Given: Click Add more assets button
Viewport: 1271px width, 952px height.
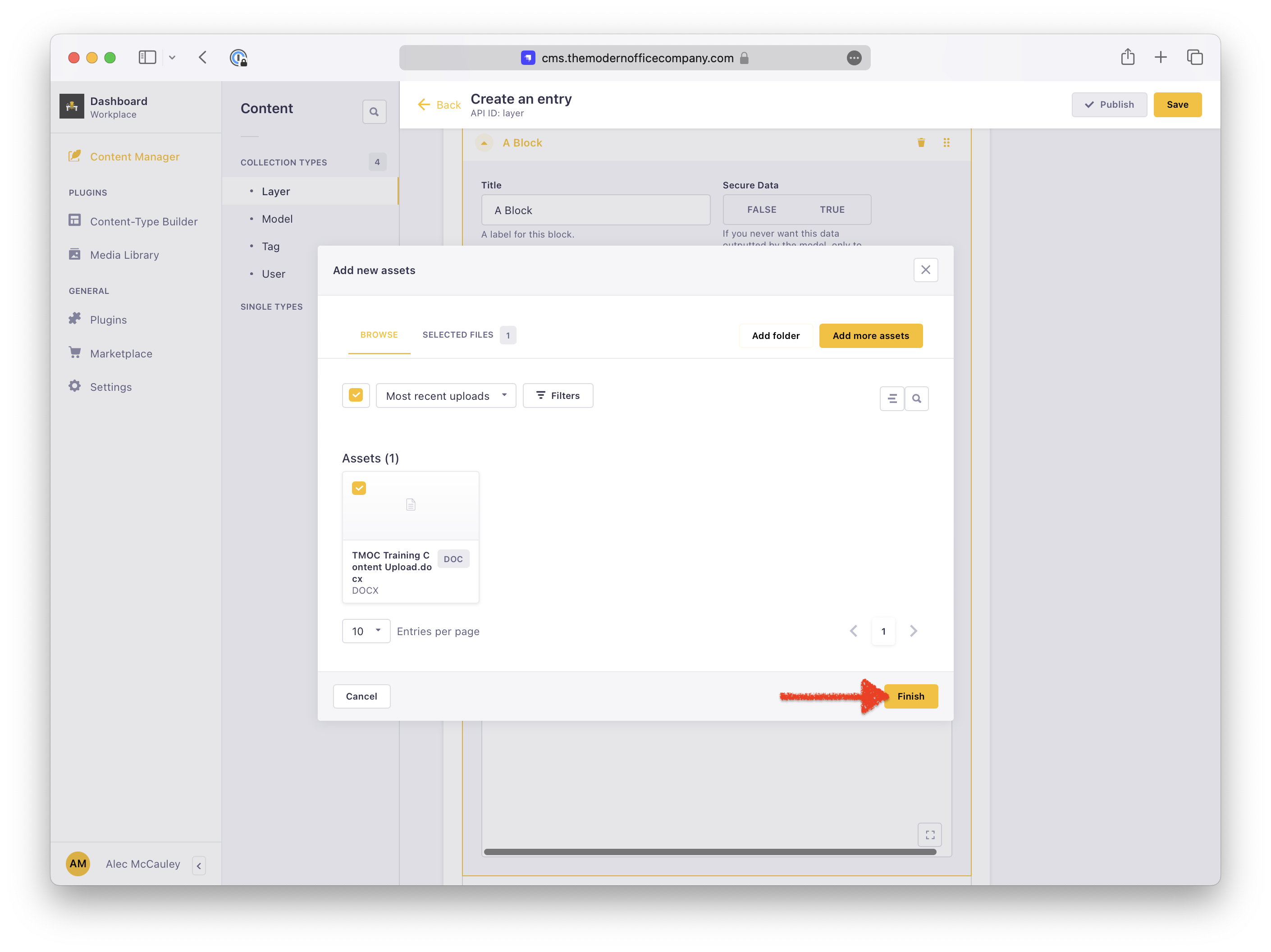Looking at the screenshot, I should [870, 335].
